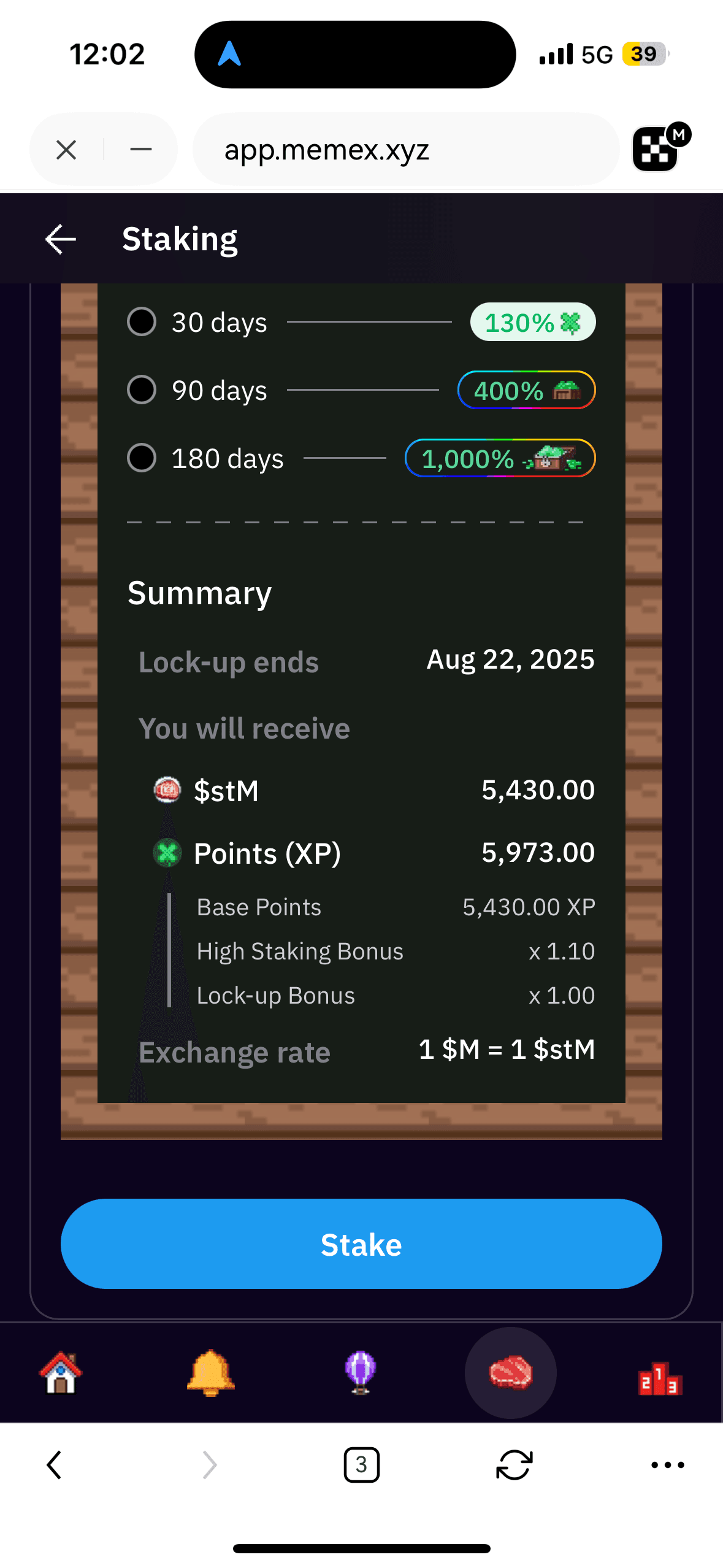
Task: Open the wallet extension icon
Action: click(657, 149)
